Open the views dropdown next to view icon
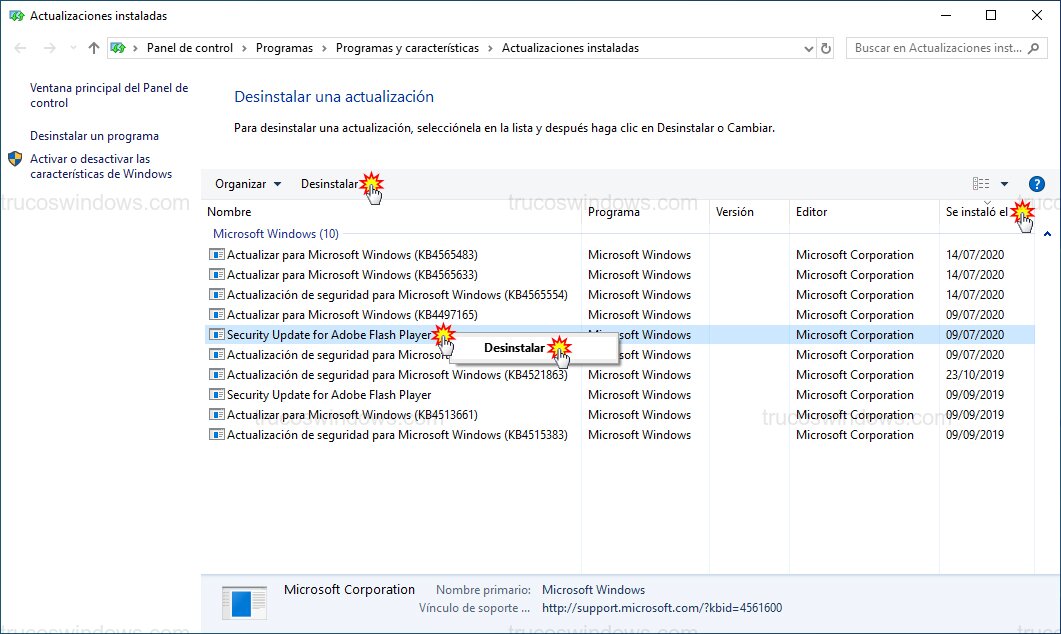 [x=1005, y=183]
